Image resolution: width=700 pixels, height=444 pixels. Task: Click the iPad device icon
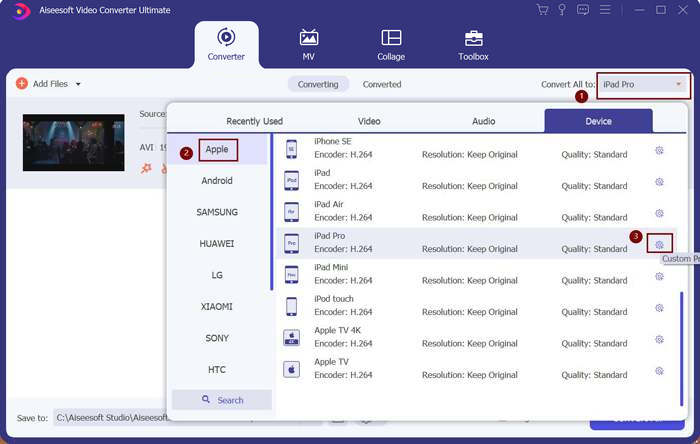pos(291,180)
